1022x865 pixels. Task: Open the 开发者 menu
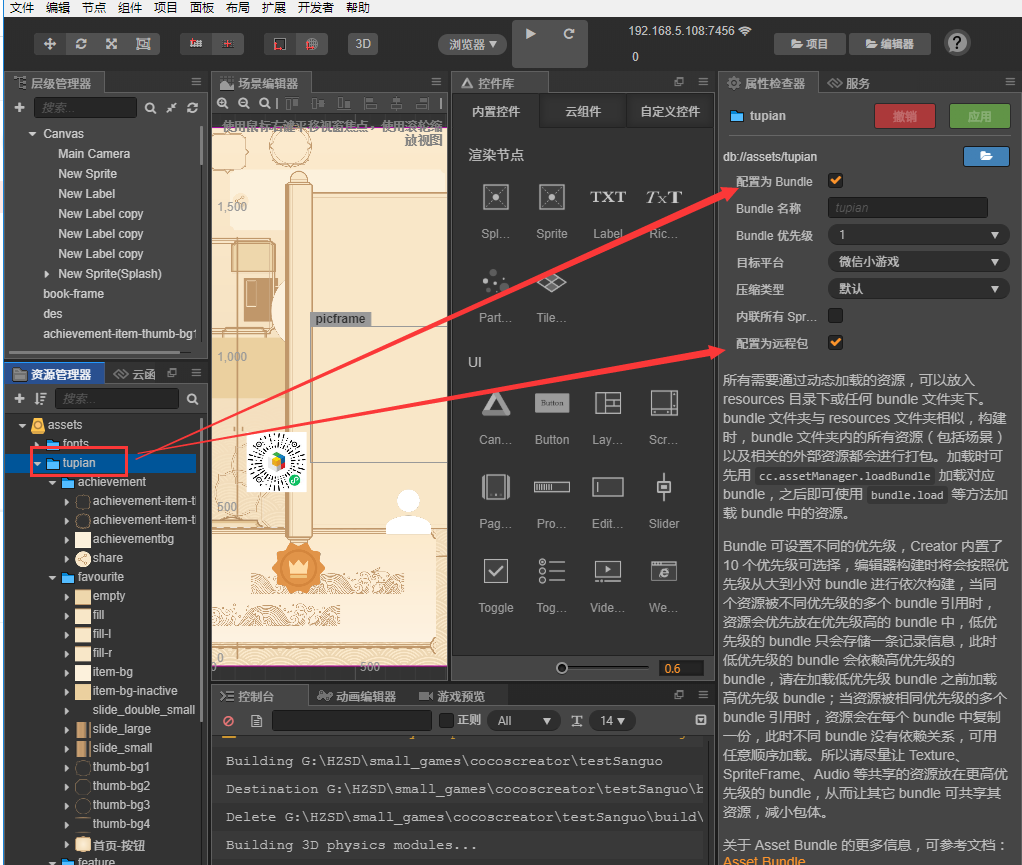point(315,8)
